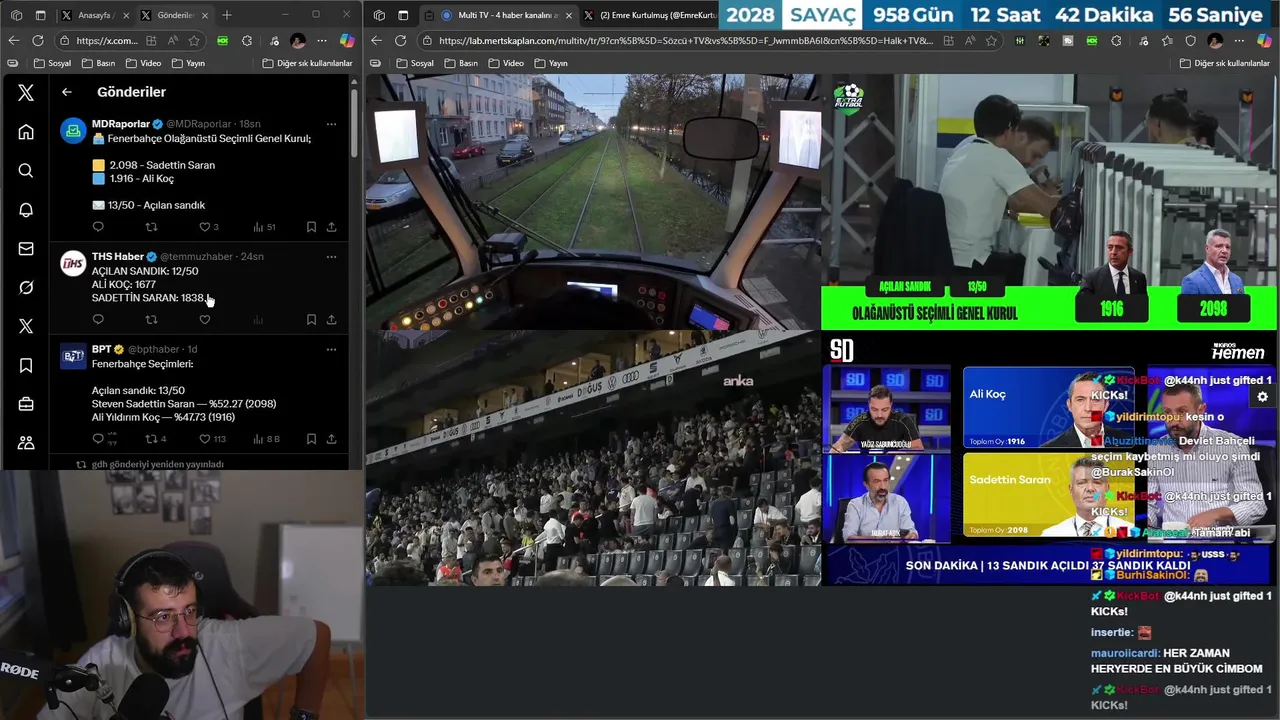Switch to Gönderiler tab in left browser
This screenshot has height=720, width=1280.
[x=174, y=15]
